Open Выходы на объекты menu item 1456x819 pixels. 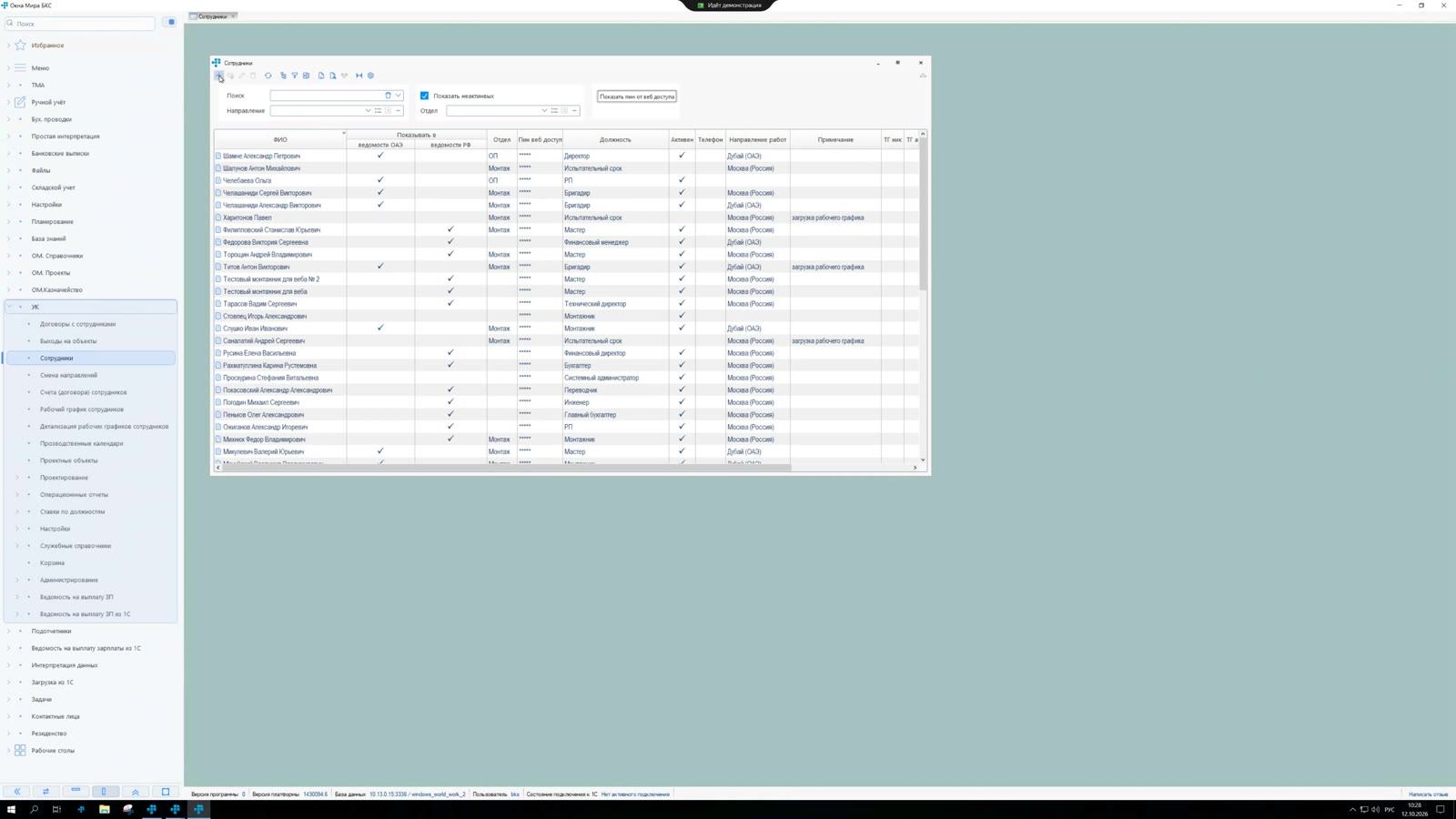(68, 341)
